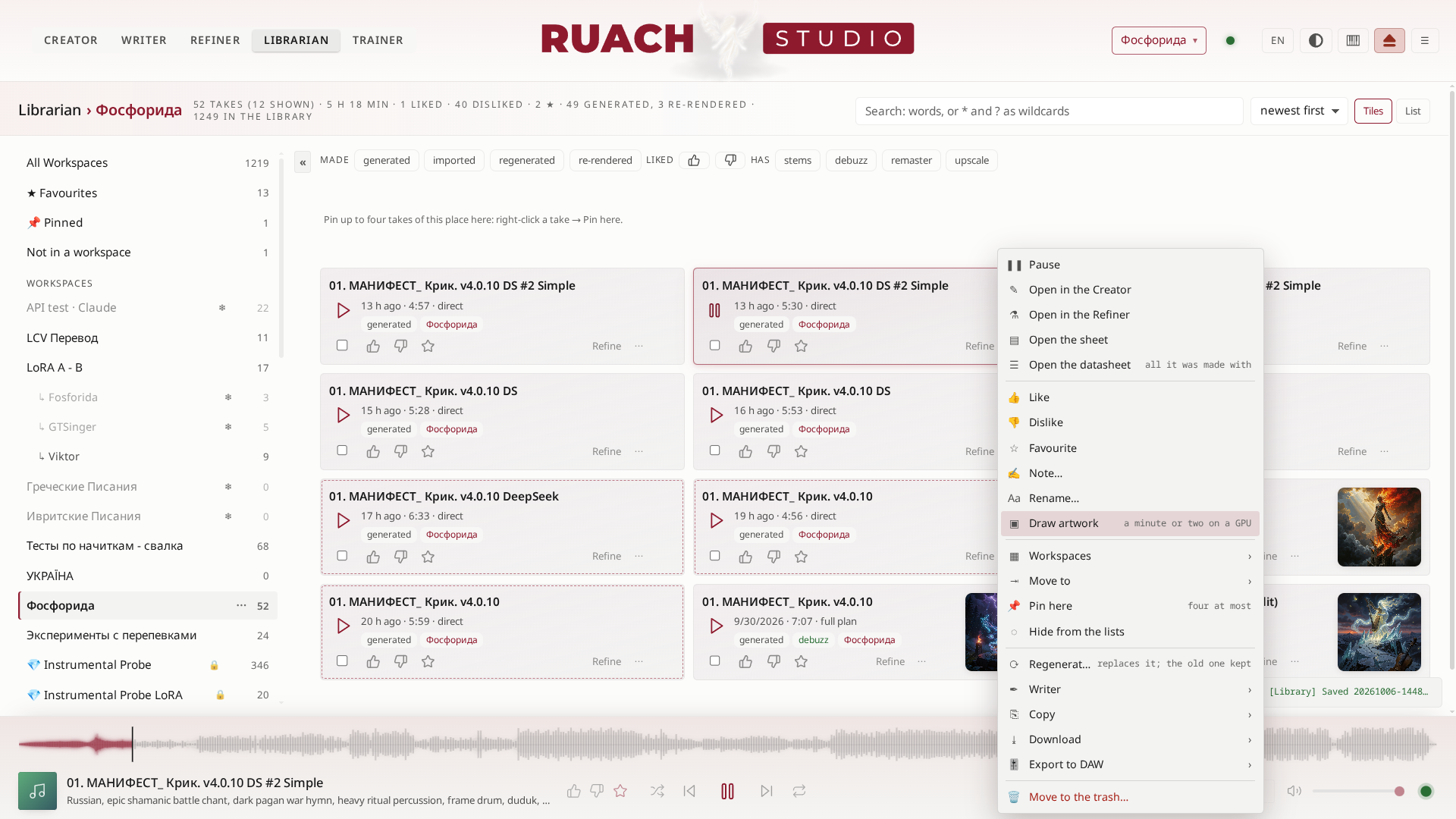Pause the playing 5:30 take card
Image resolution: width=1456 pixels, height=819 pixels.
pos(714,310)
